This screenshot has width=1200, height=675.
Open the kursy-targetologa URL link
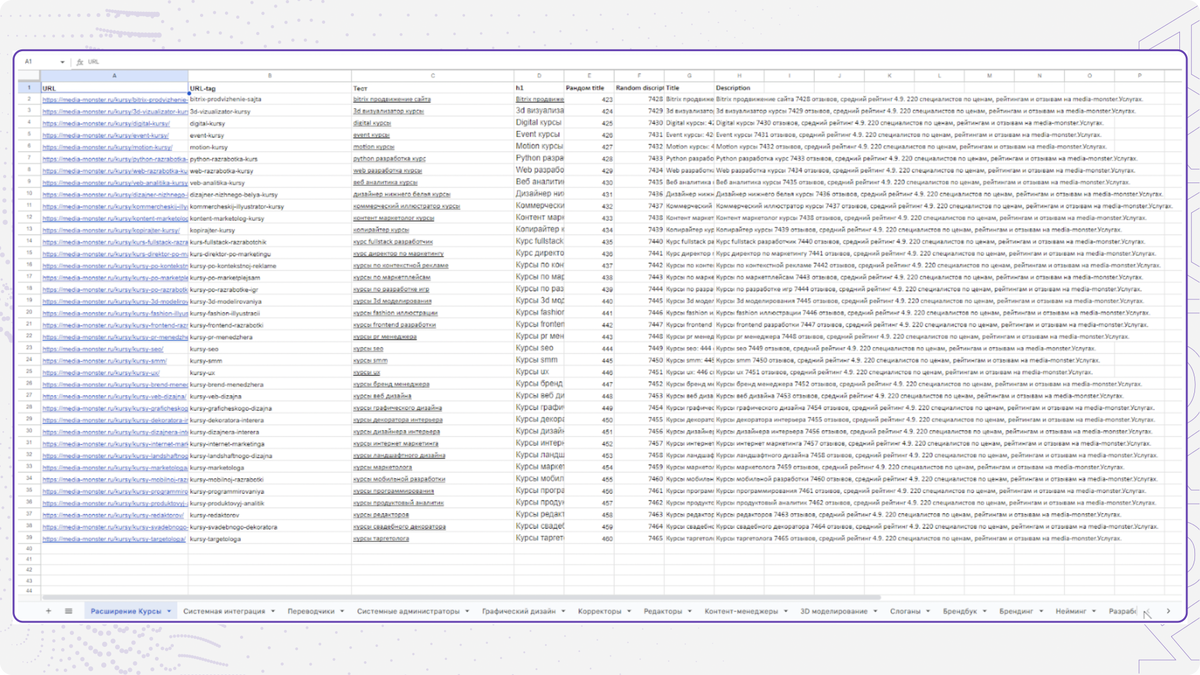click(x=115, y=539)
